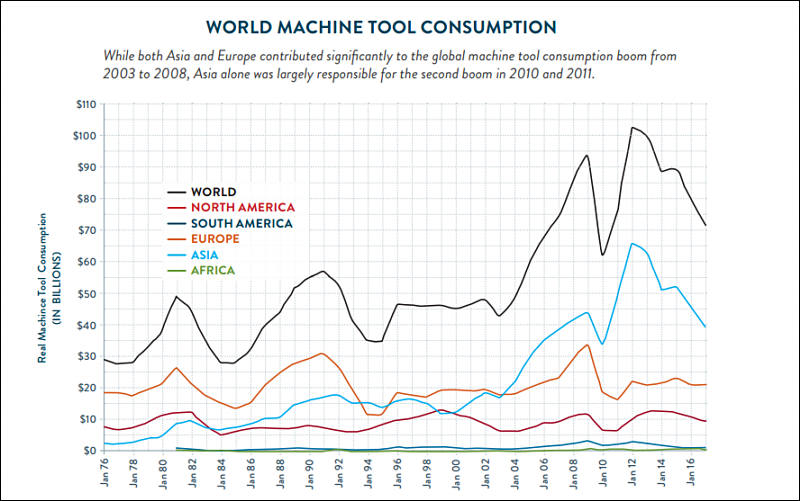Image resolution: width=800 pixels, height=501 pixels.
Task: Click the Jan 02 x-axis label
Action: pyautogui.click(x=486, y=472)
